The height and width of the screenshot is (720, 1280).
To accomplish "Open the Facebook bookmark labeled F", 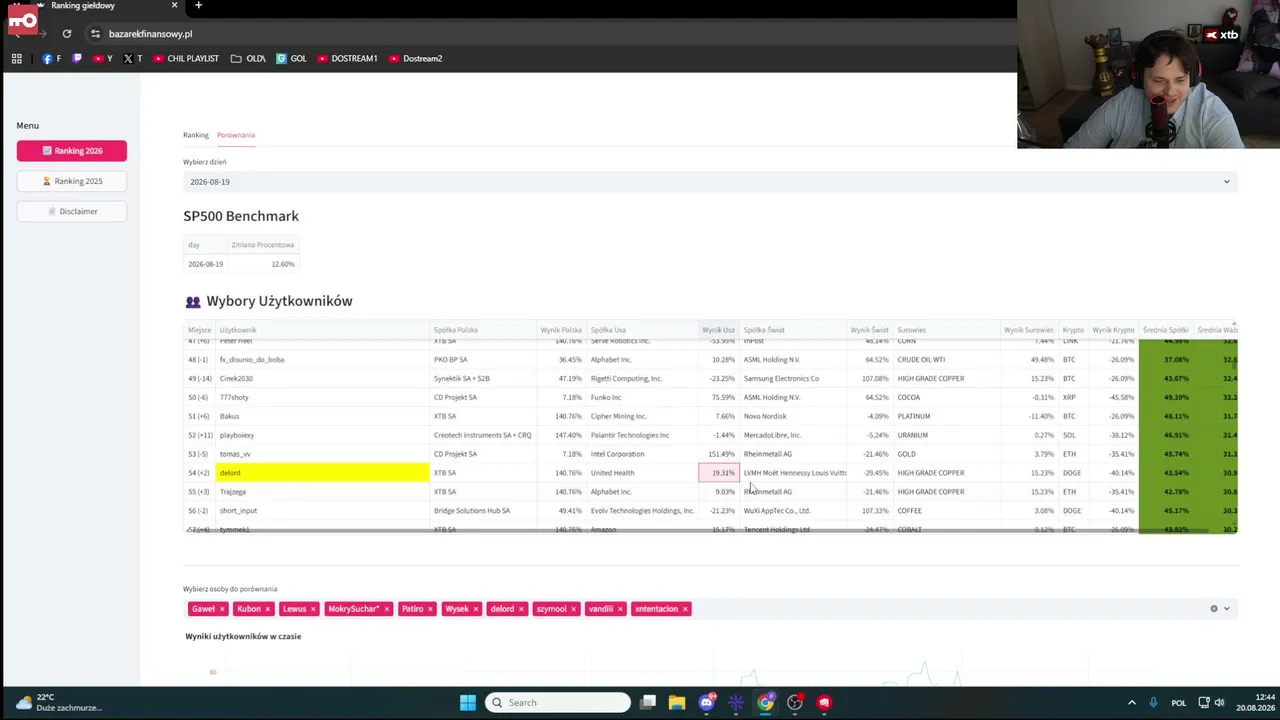I will click(x=52, y=59).
